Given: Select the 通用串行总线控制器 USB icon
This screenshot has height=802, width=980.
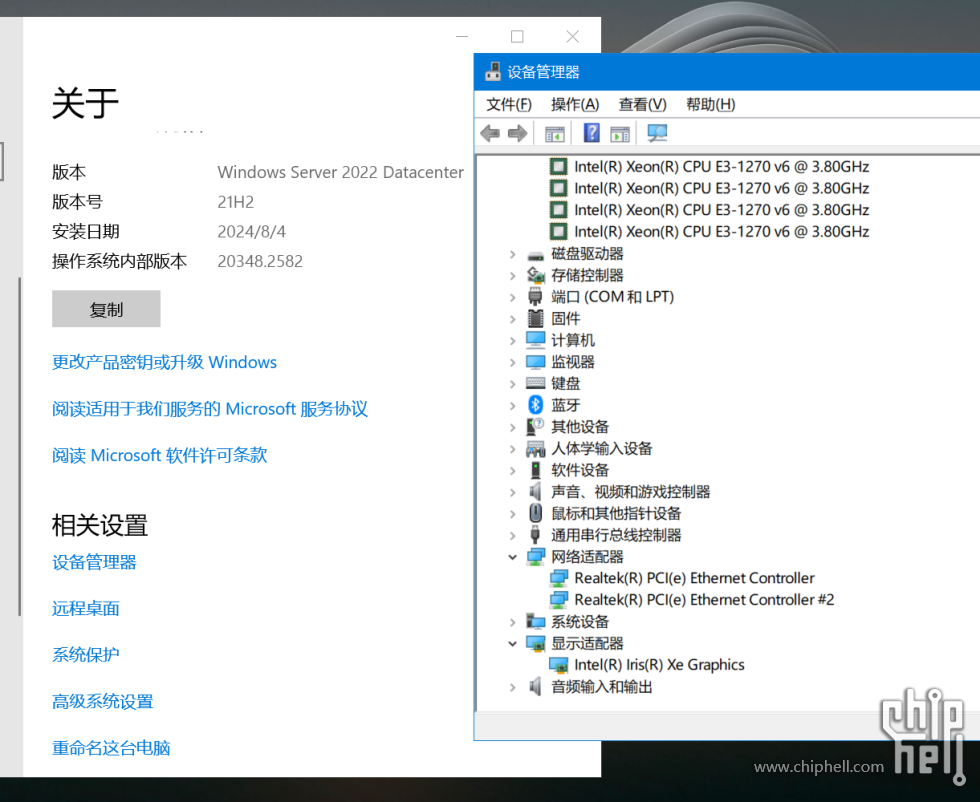Looking at the screenshot, I should [536, 535].
